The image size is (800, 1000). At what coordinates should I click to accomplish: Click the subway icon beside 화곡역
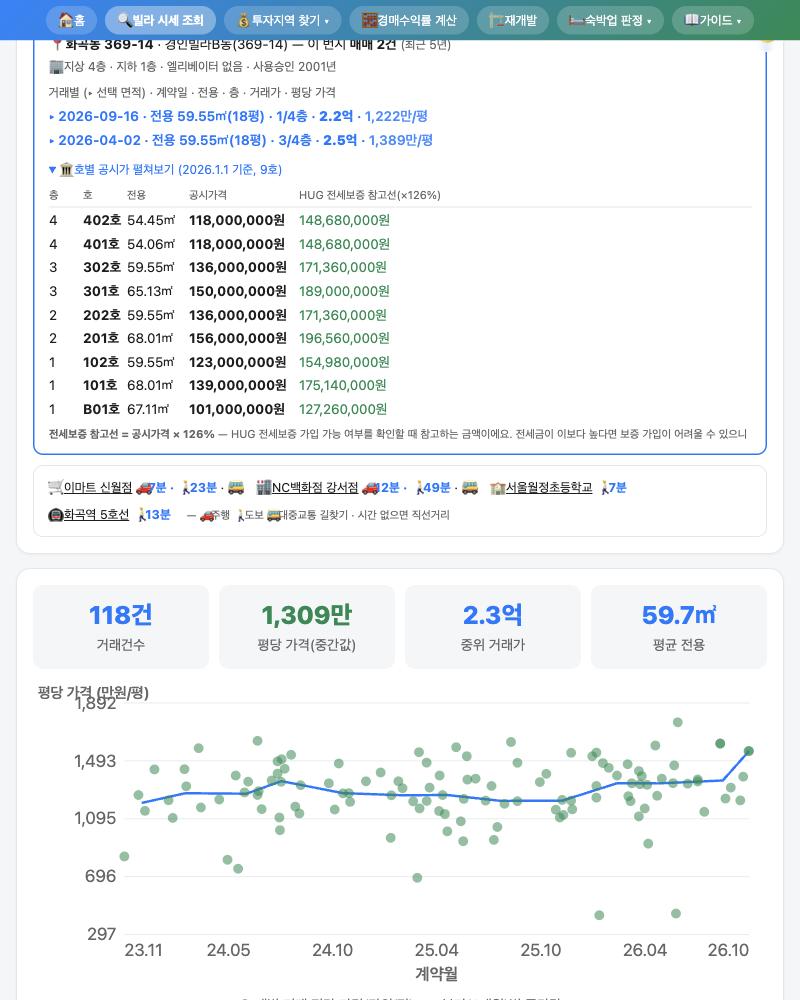click(x=56, y=515)
